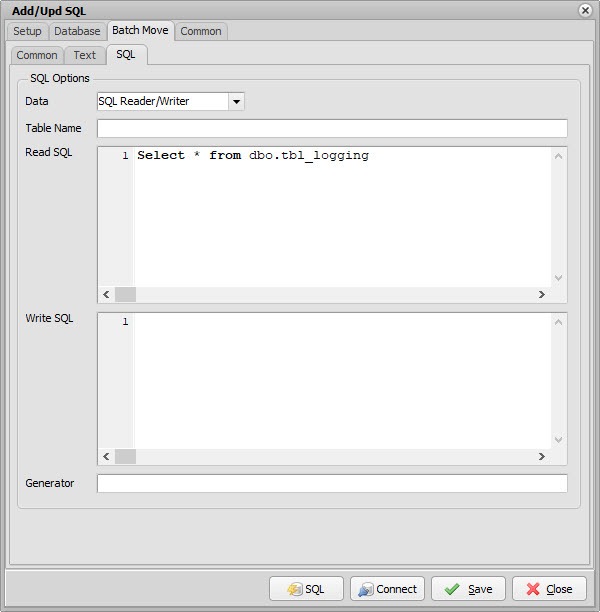Screen dimensions: 600x612
Task: Select the SQL sub-tab
Action: (x=126, y=55)
